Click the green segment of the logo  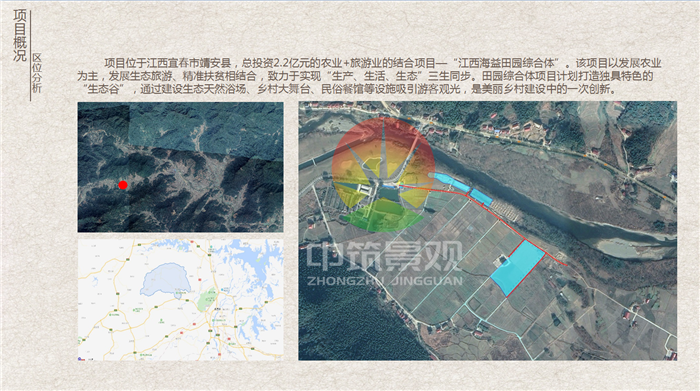tap(383, 214)
